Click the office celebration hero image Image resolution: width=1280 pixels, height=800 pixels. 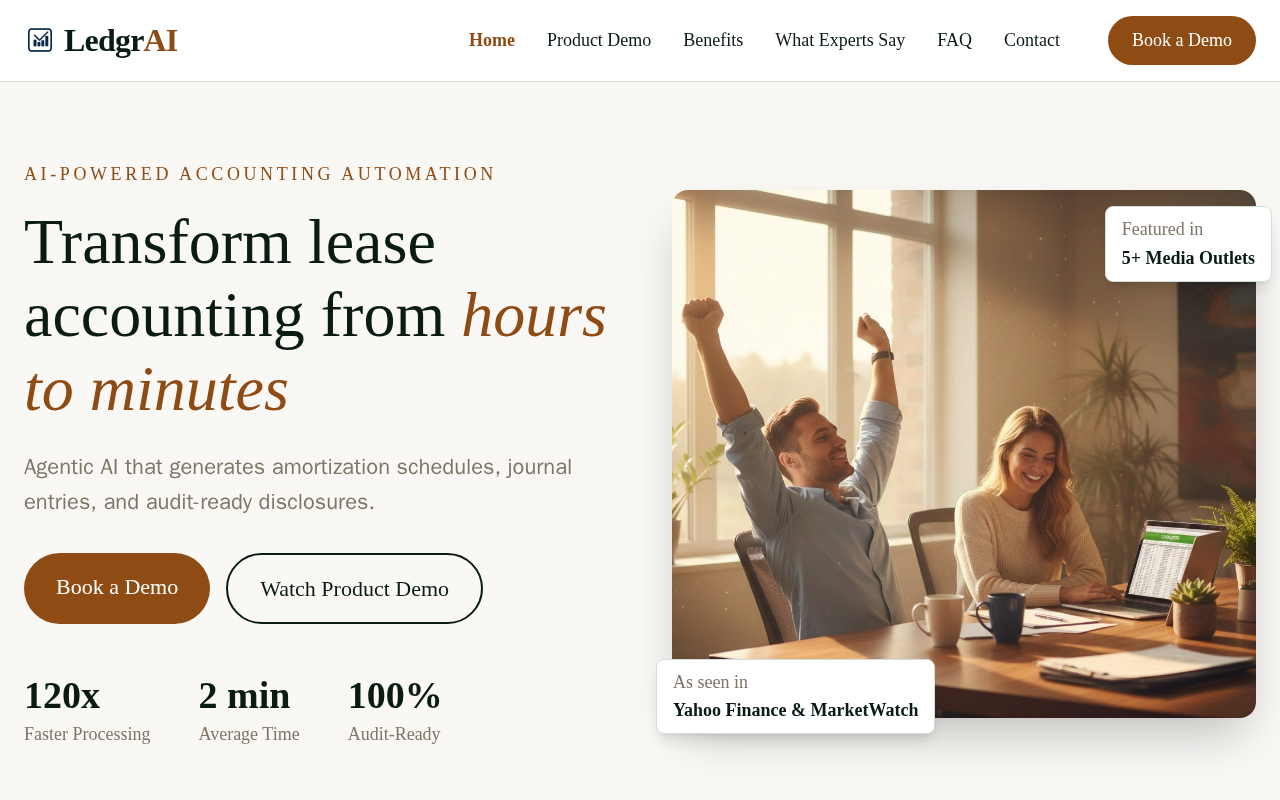964,454
